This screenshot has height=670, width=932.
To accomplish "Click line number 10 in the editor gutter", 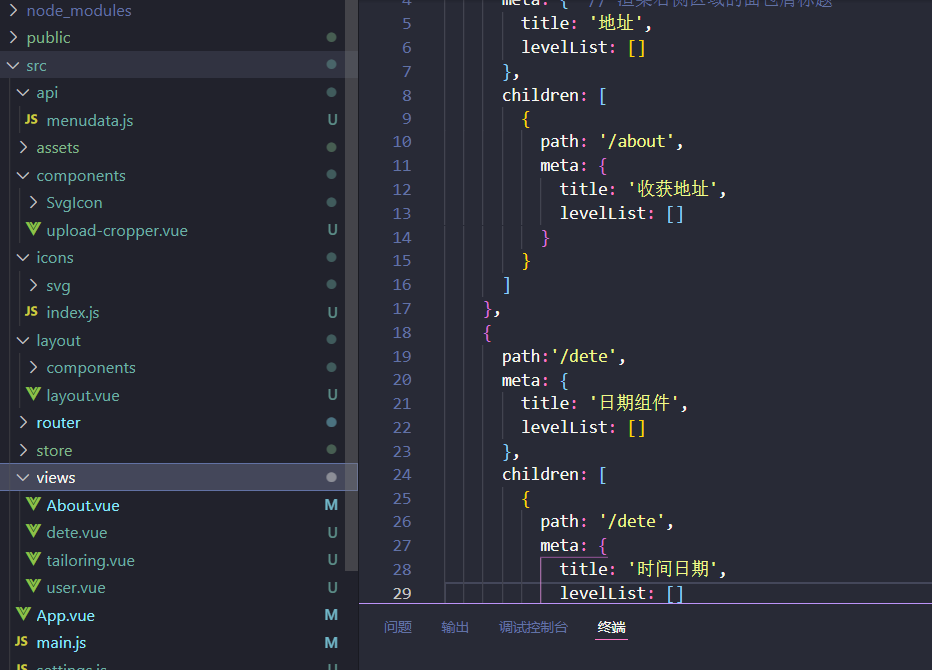I will point(402,141).
